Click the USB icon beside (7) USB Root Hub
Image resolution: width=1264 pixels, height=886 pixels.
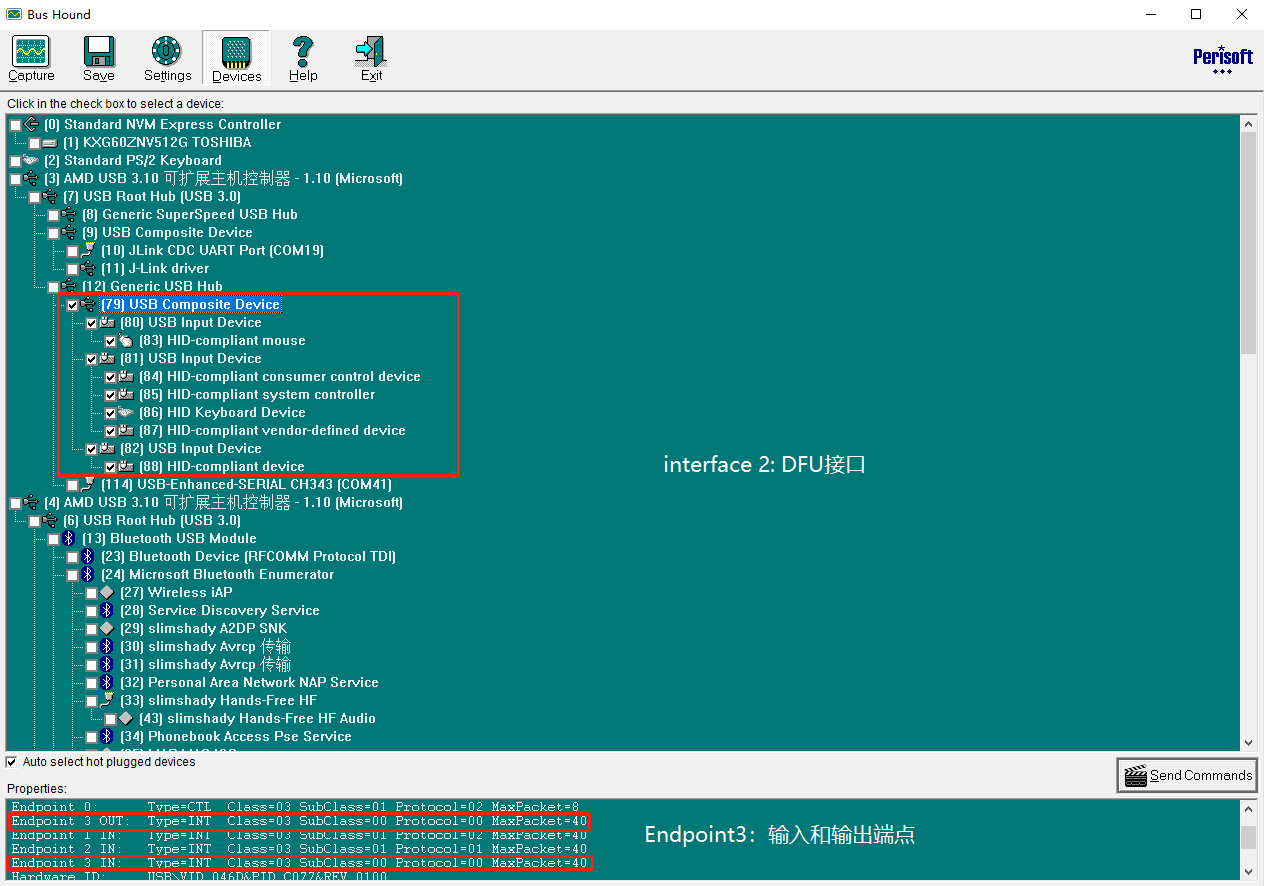point(51,196)
